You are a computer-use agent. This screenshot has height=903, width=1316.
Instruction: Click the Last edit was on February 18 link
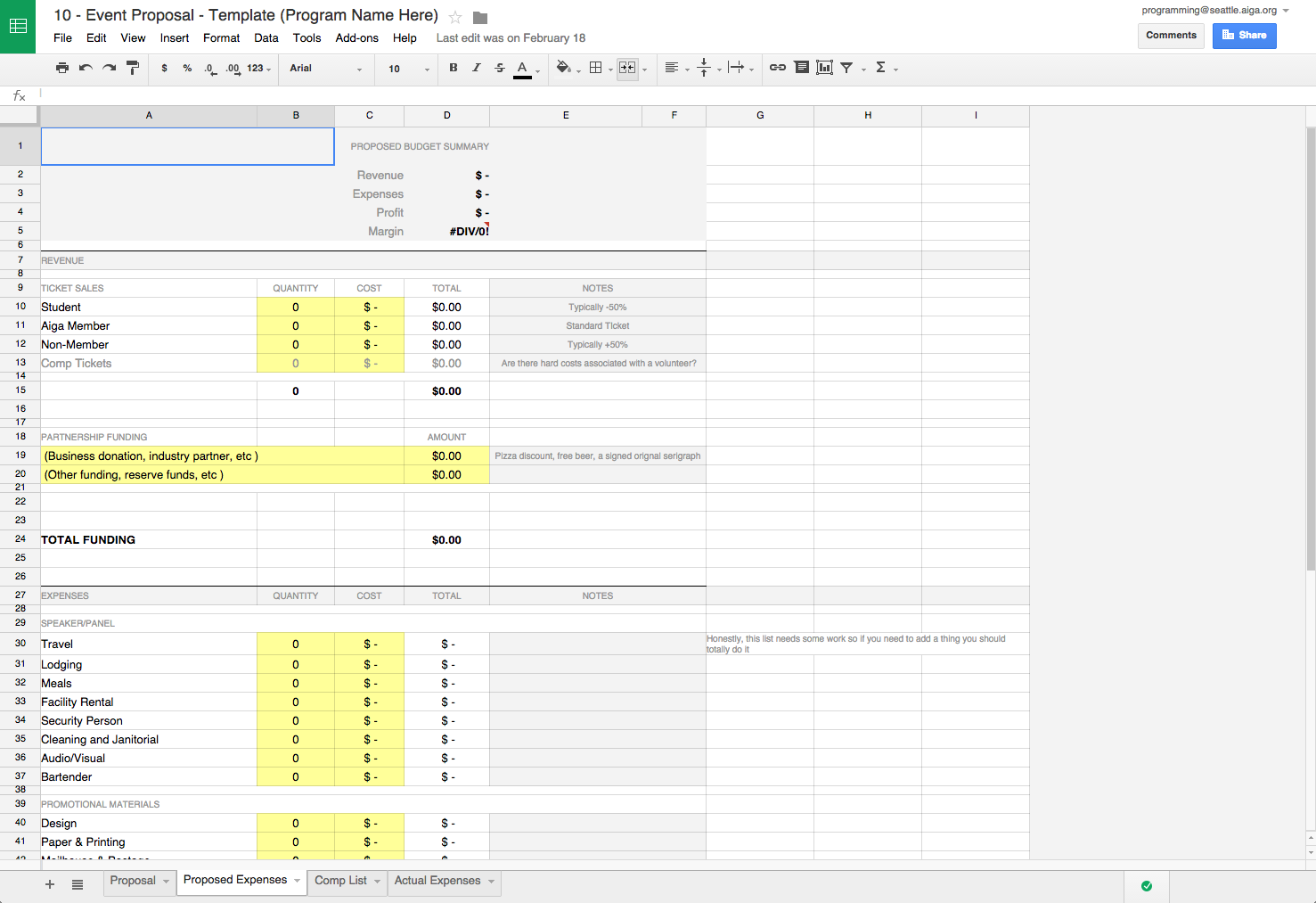pyautogui.click(x=511, y=38)
